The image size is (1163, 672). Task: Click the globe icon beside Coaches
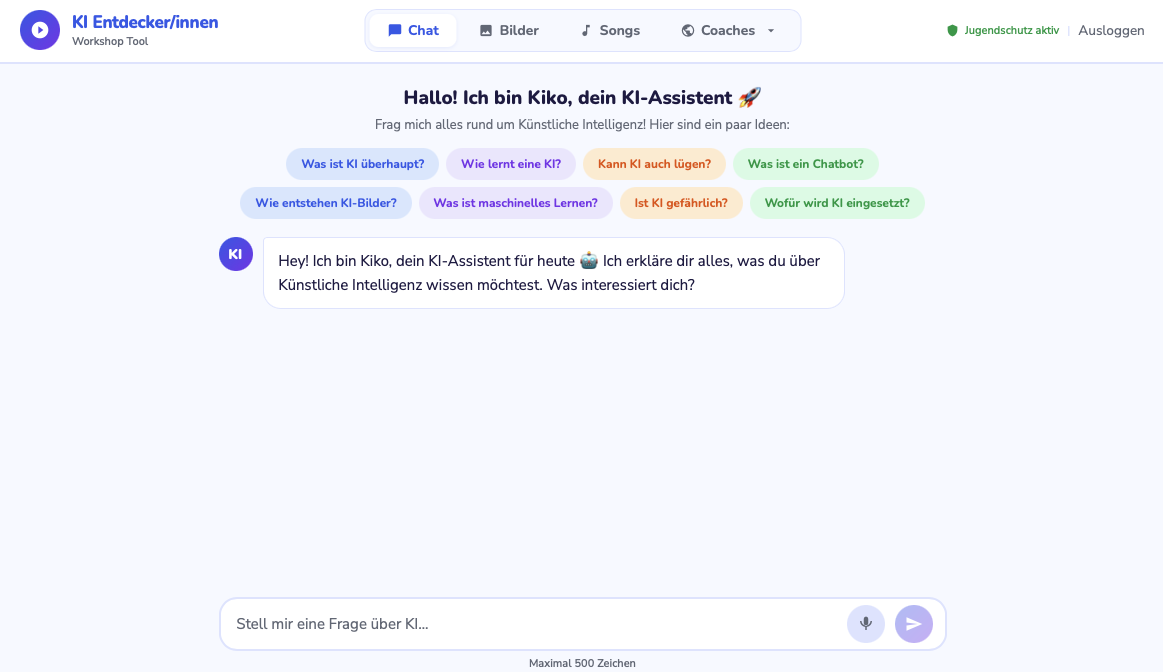click(688, 30)
